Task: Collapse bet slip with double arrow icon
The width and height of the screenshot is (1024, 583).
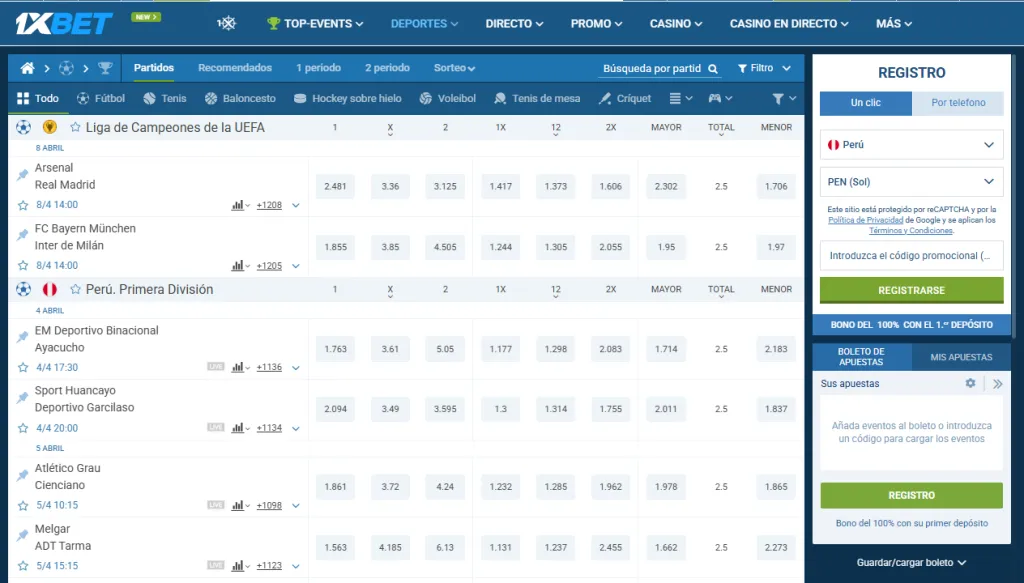Action: point(997,383)
